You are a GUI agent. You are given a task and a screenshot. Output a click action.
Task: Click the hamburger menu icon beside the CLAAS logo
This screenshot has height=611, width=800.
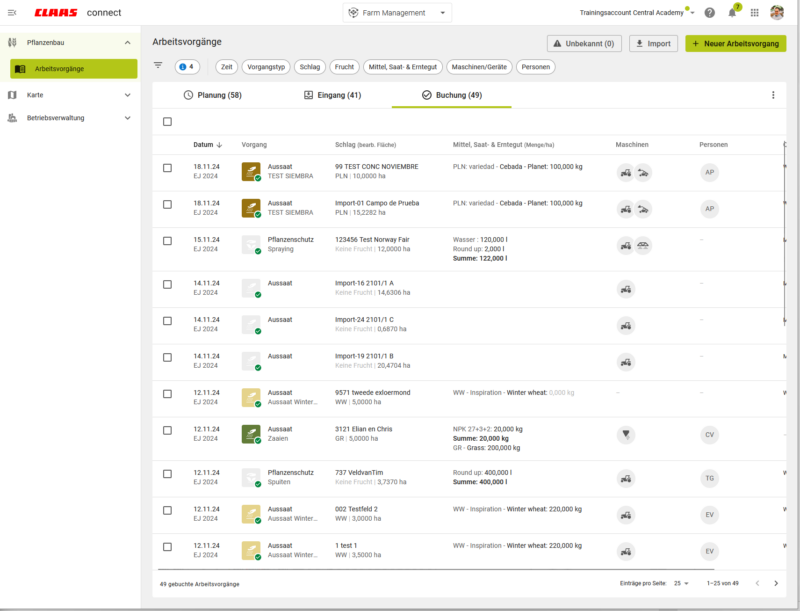[12, 13]
